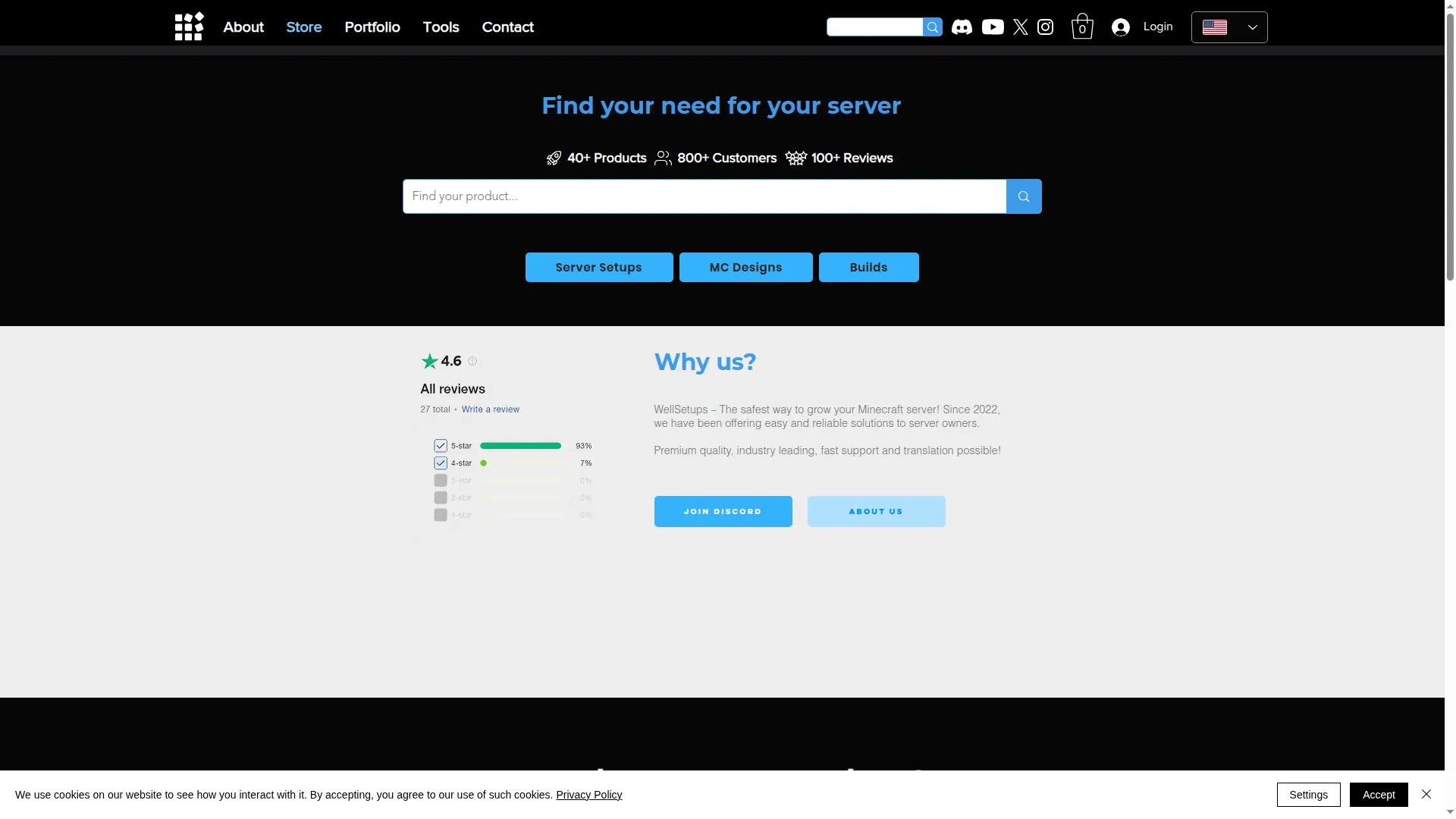The width and height of the screenshot is (1456, 819).
Task: Click the 27 total reviews text
Action: tap(435, 409)
